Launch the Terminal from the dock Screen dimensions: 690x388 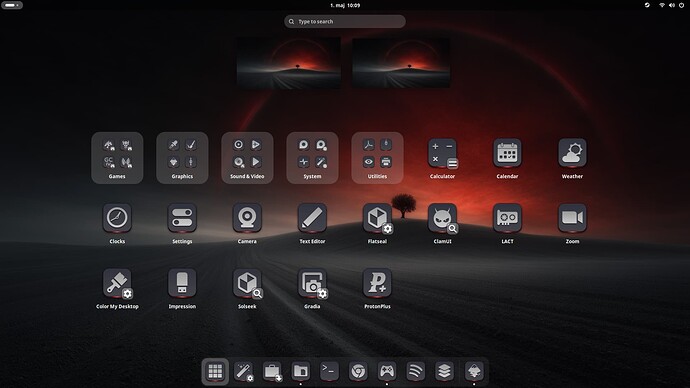(x=330, y=371)
